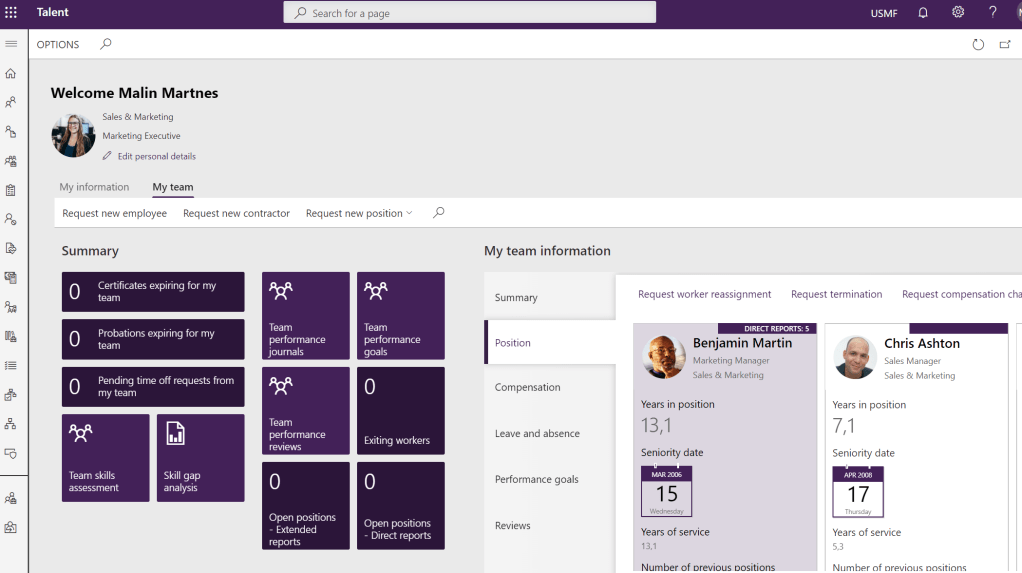Click Request termination button
This screenshot has height=573, width=1022.
coord(836,294)
